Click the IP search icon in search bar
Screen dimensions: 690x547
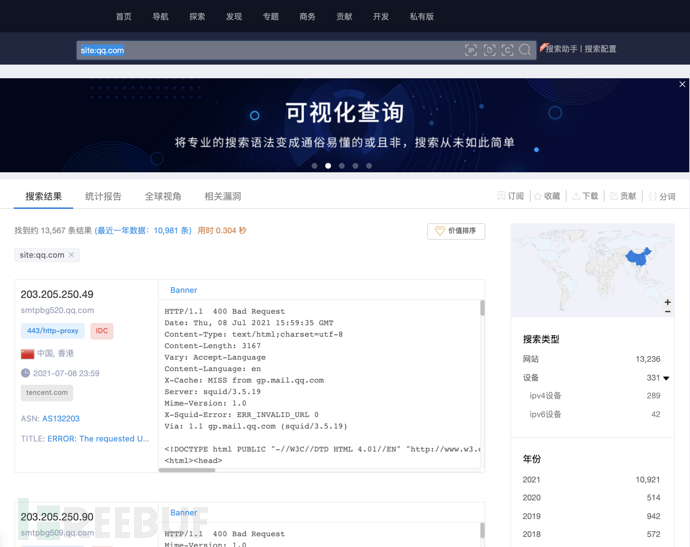471,50
